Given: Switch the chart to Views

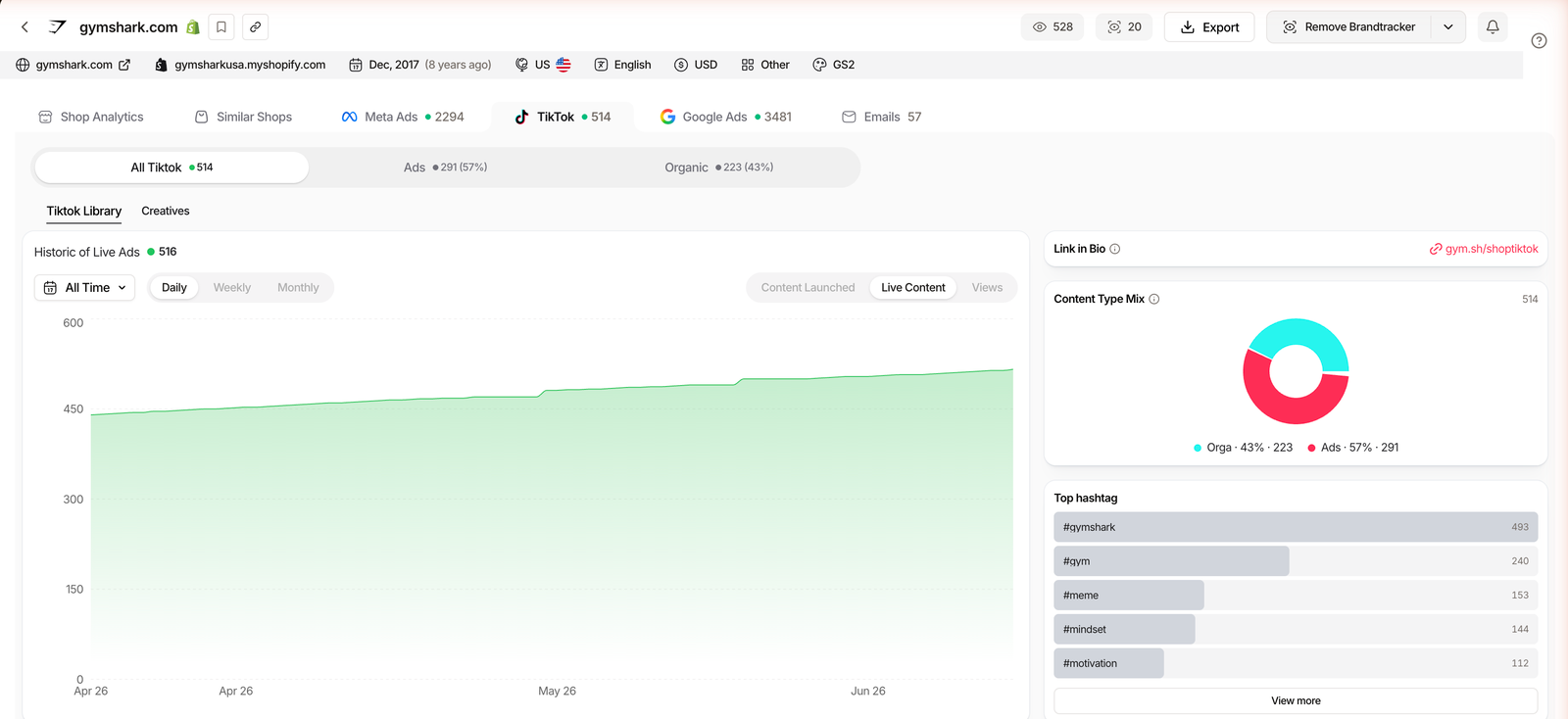Looking at the screenshot, I should pos(987,288).
